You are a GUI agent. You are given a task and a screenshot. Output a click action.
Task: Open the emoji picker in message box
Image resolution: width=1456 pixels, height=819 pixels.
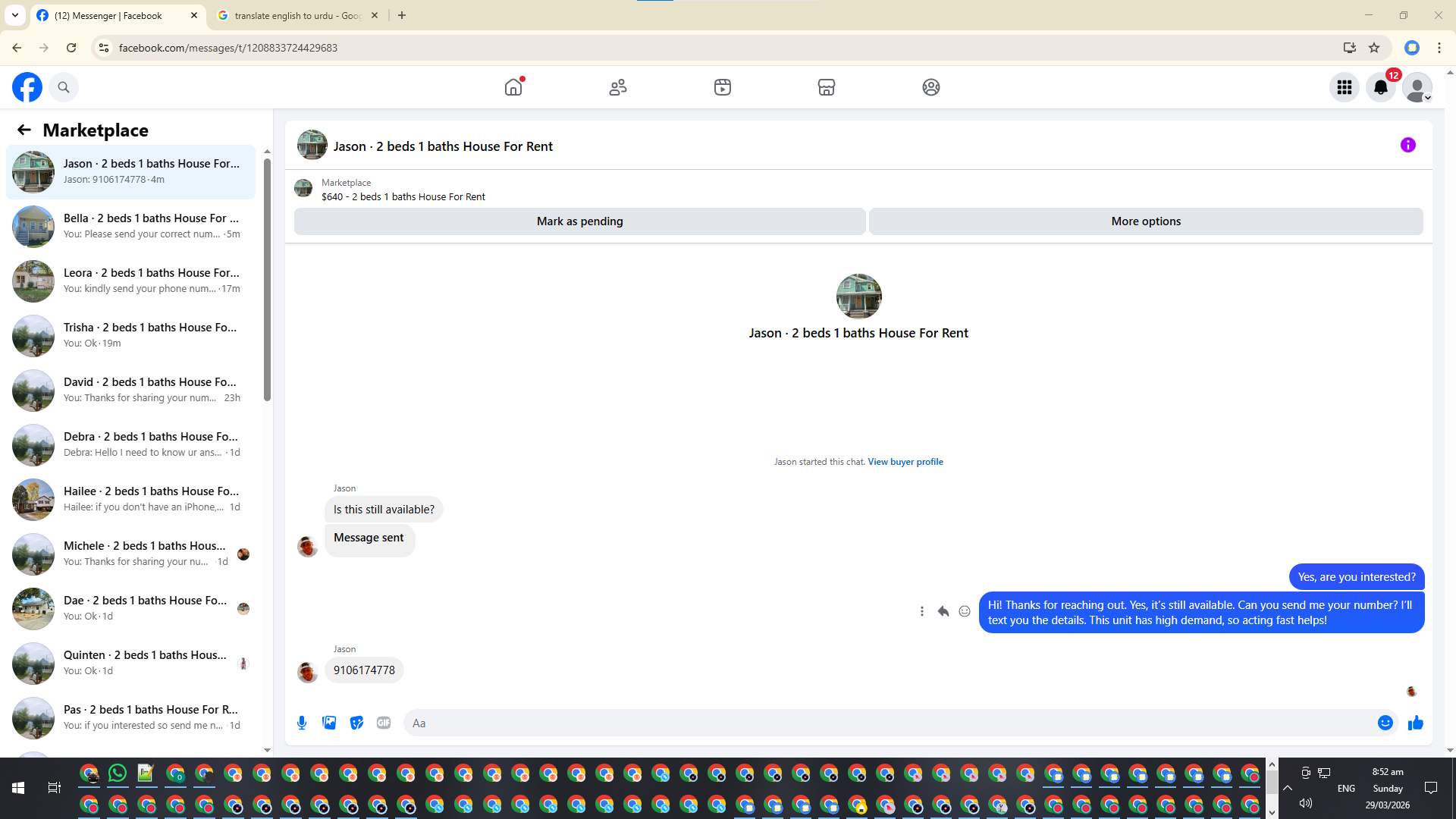(1385, 723)
